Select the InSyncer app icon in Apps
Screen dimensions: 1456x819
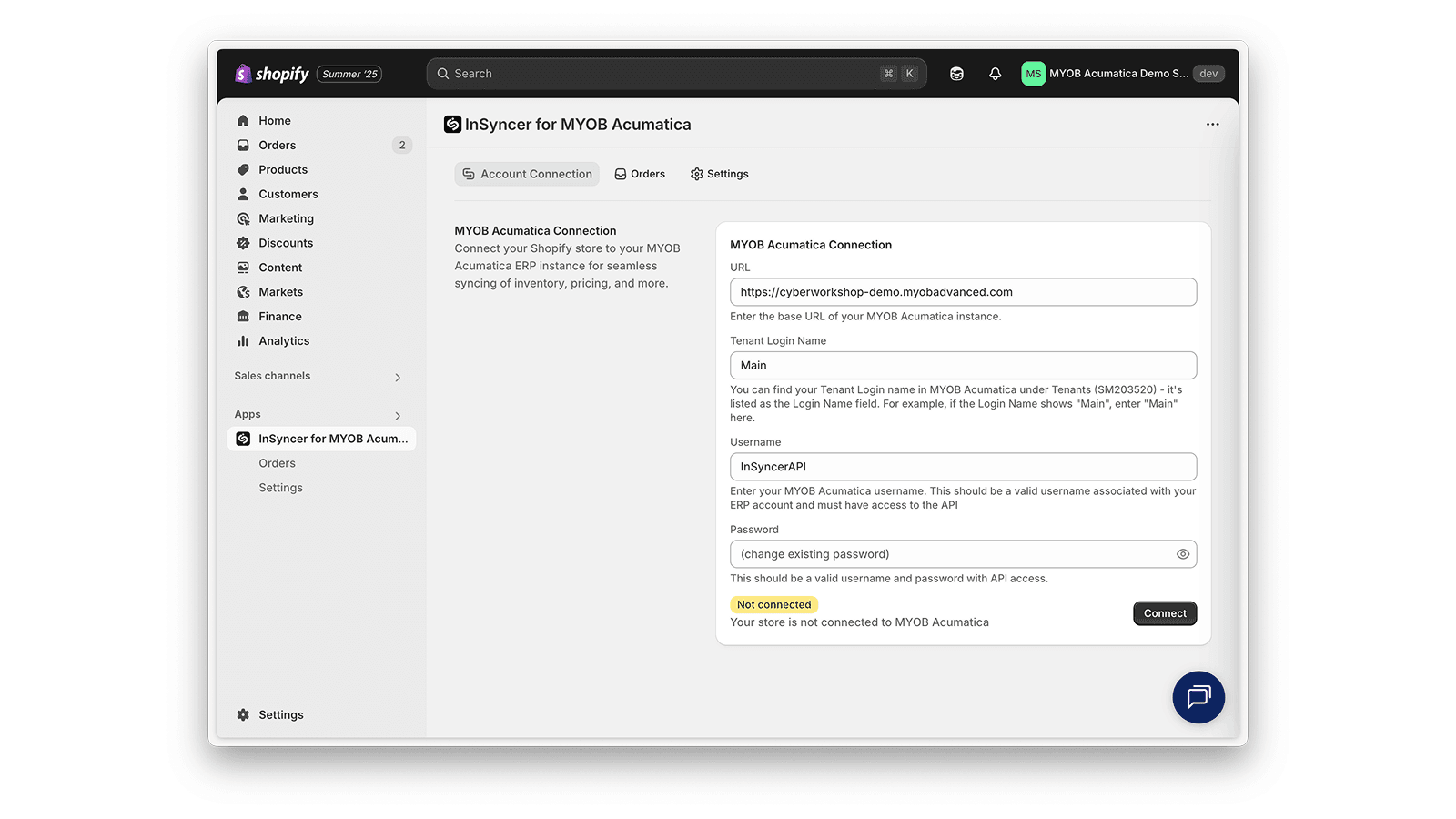(242, 438)
